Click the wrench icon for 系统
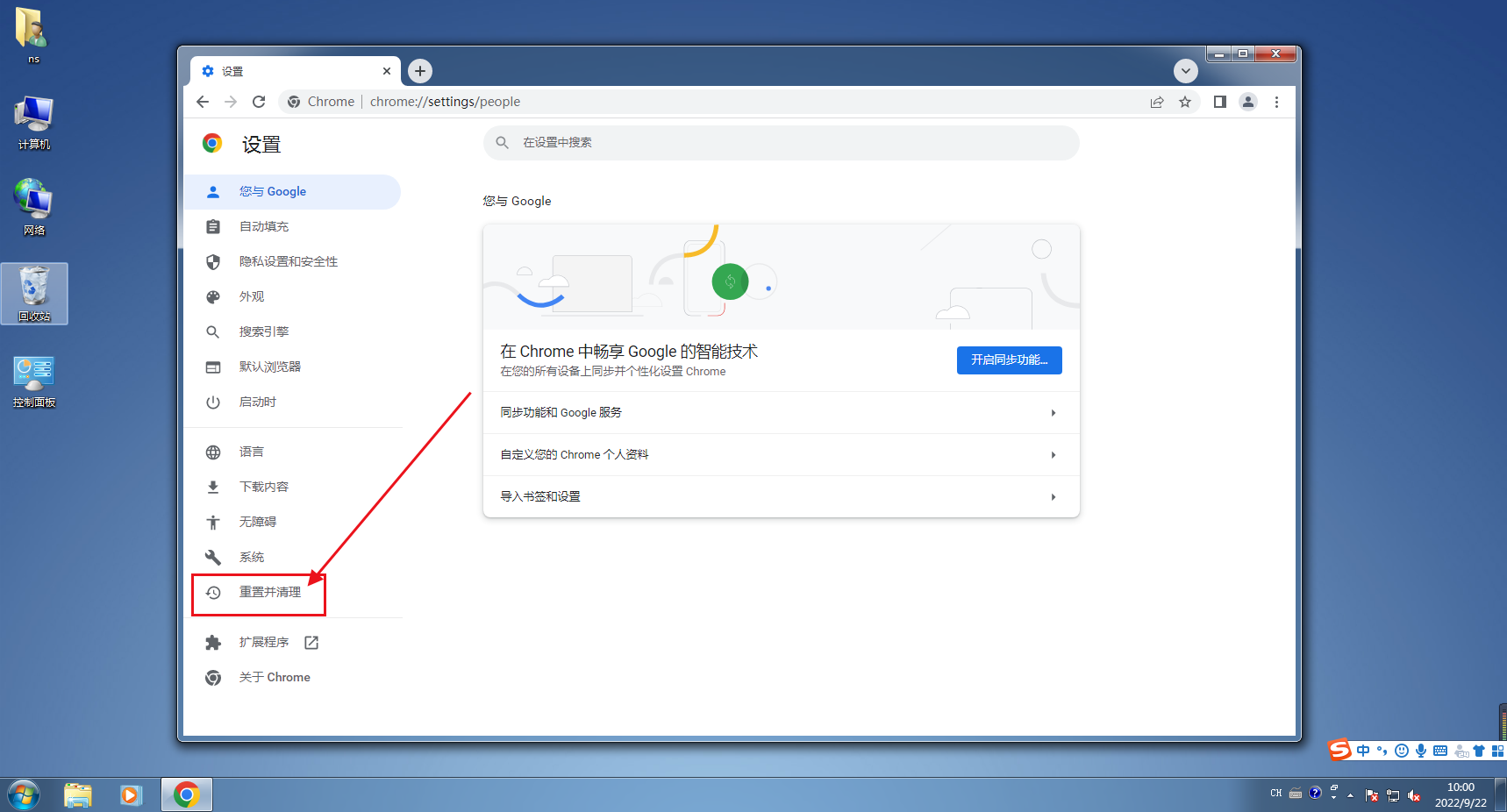The image size is (1507, 812). [213, 557]
